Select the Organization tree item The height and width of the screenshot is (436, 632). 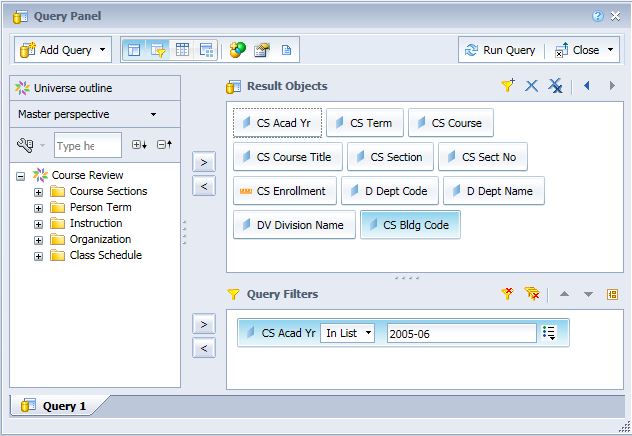pyautogui.click(x=100, y=239)
